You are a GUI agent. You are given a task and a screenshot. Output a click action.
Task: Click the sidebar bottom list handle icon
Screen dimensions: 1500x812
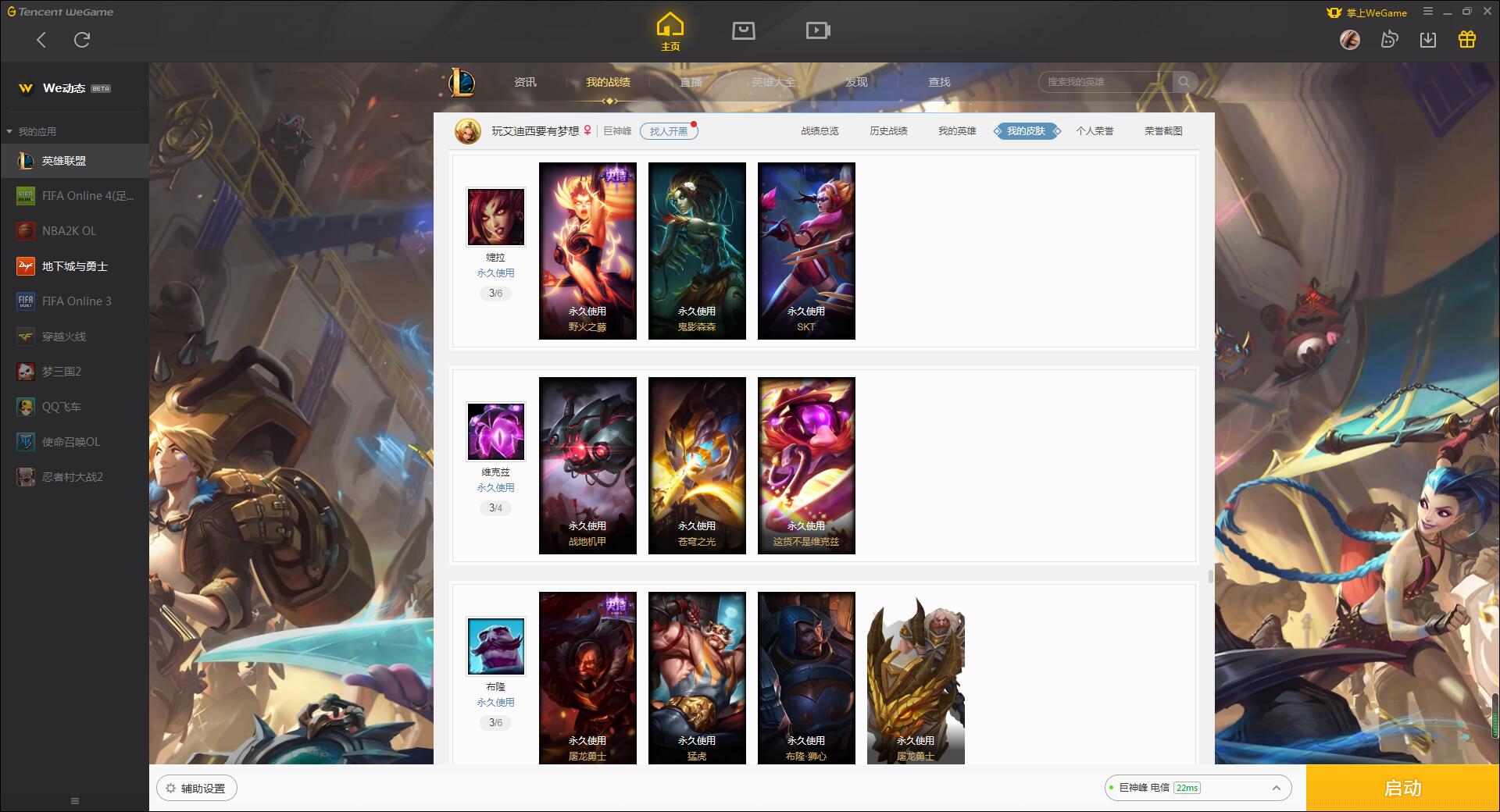coord(75,801)
